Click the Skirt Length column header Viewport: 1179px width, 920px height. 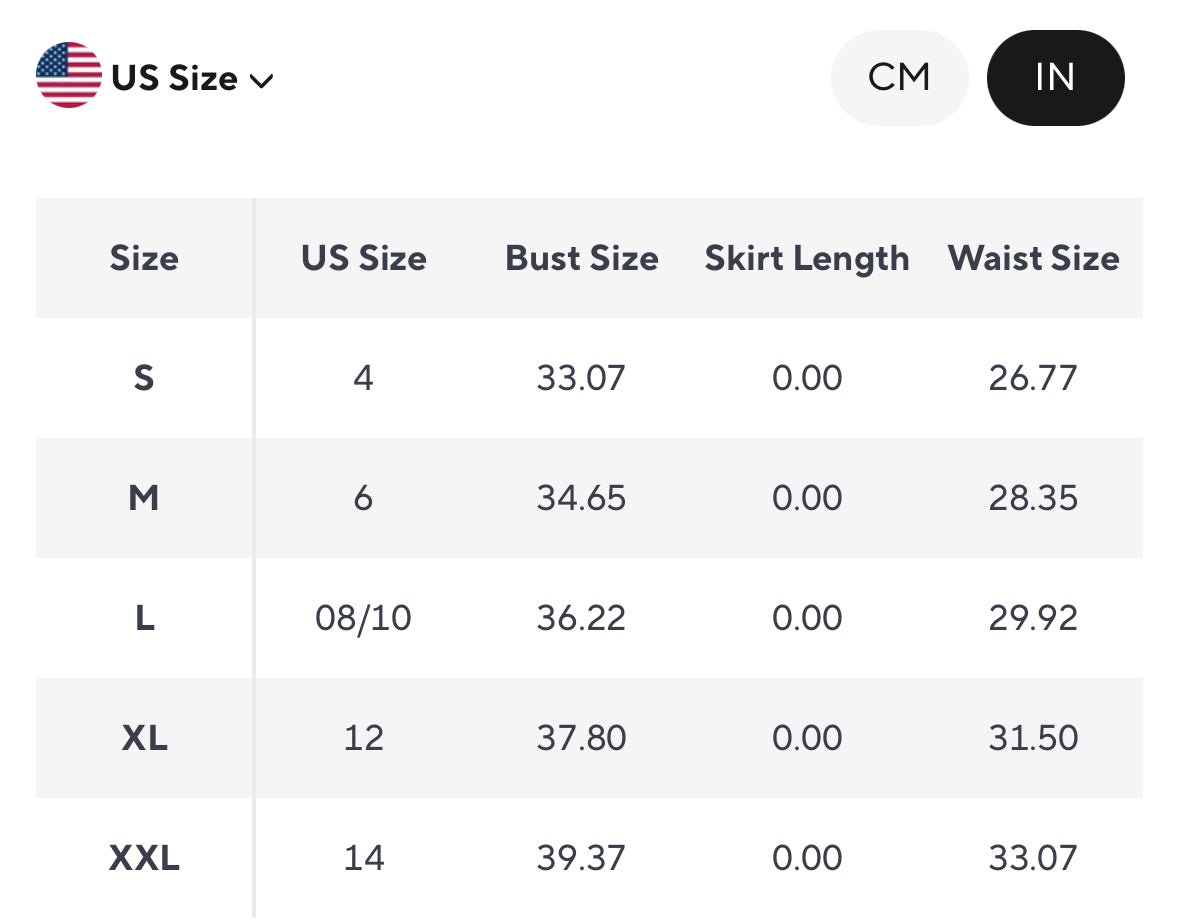point(807,258)
